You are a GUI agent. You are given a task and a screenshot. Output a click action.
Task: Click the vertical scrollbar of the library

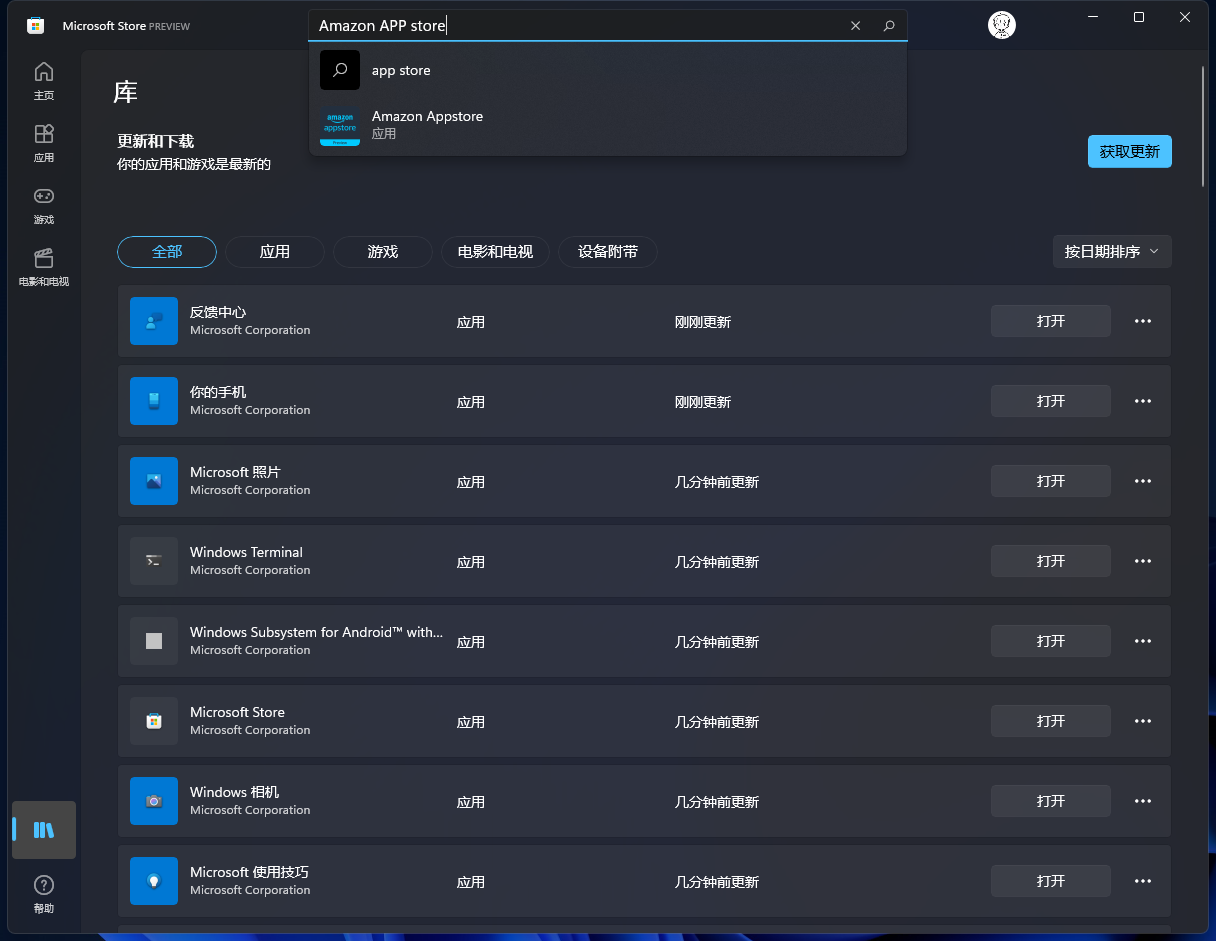tap(1203, 126)
